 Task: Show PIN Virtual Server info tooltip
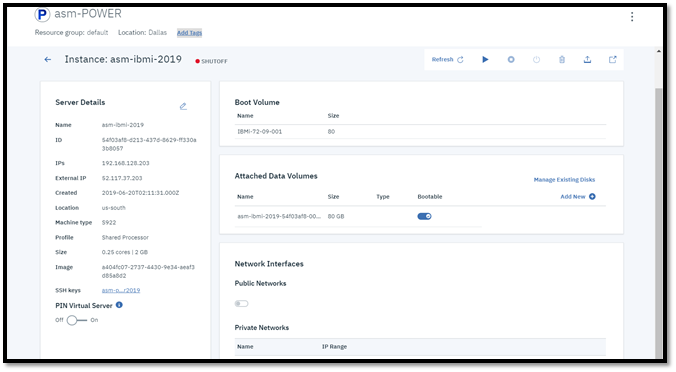(119, 305)
